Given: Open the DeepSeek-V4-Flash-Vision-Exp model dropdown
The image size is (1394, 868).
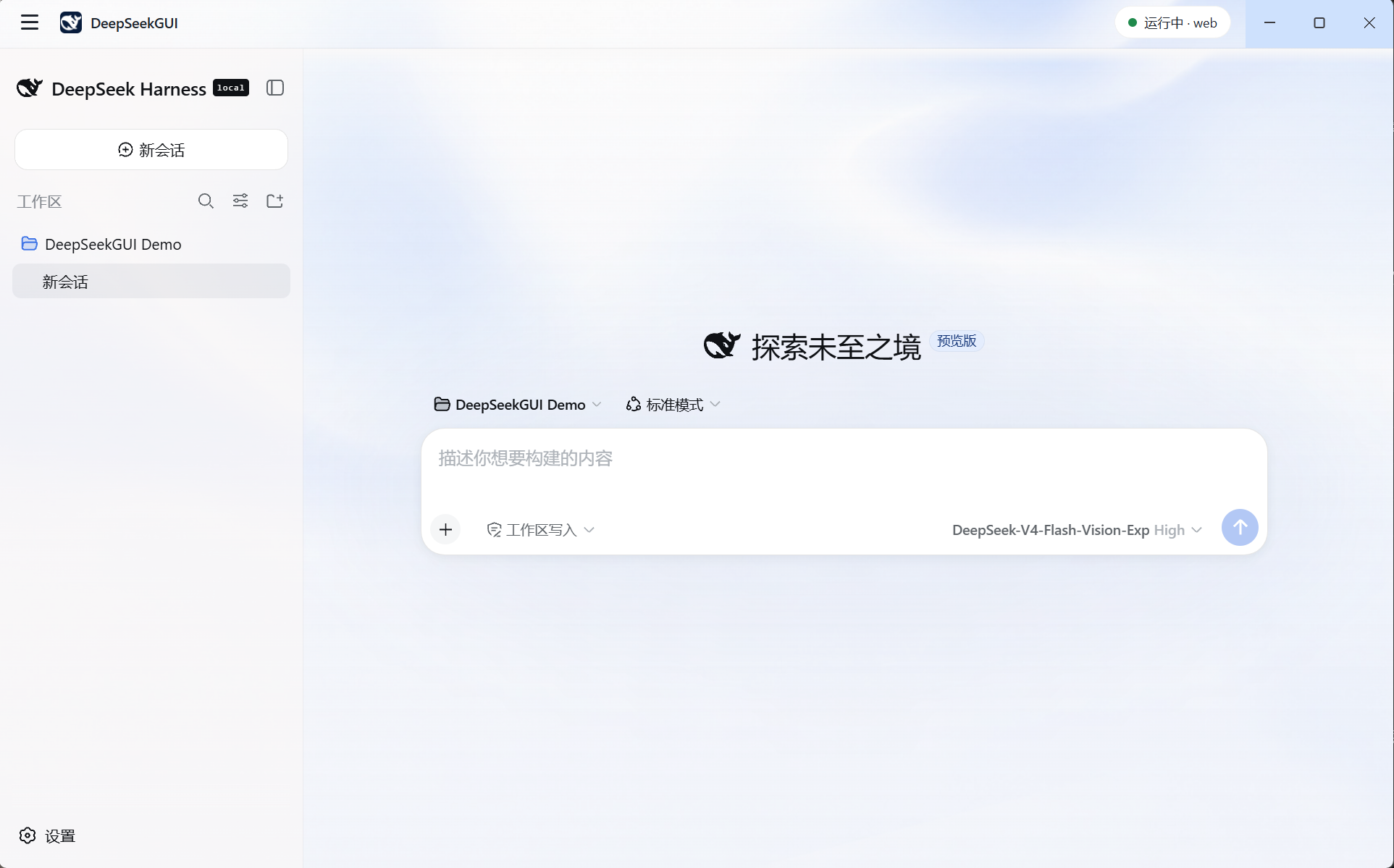Looking at the screenshot, I should click(x=1077, y=529).
